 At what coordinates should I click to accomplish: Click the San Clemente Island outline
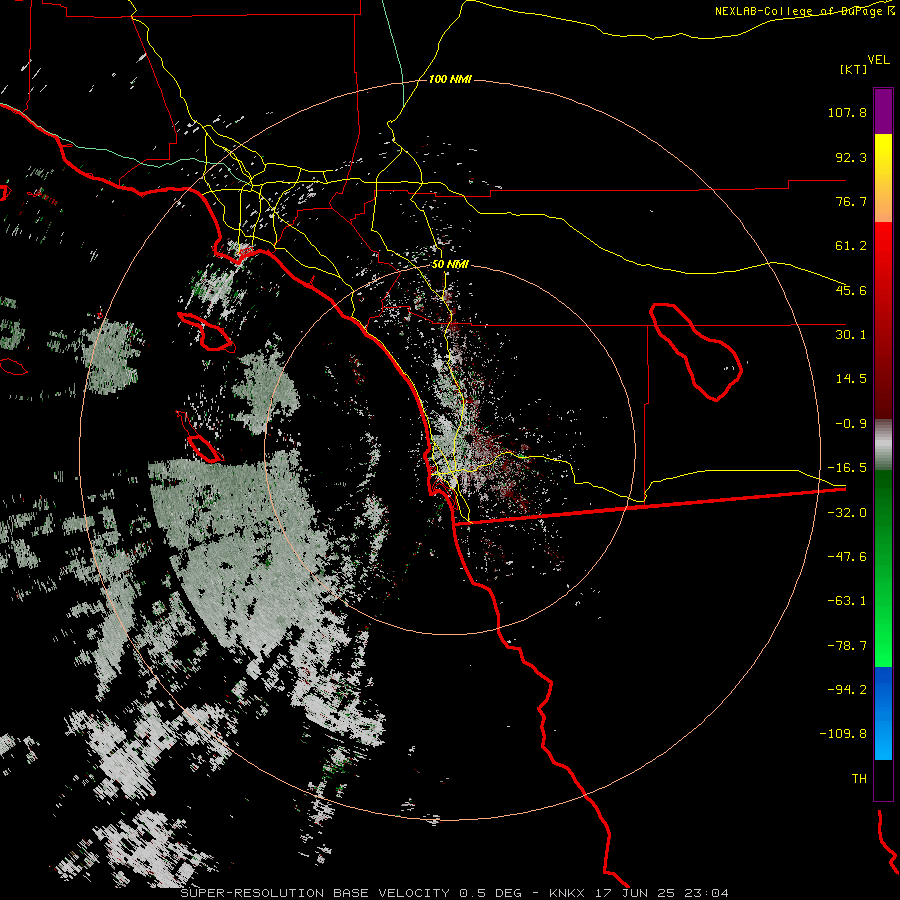pos(199,437)
